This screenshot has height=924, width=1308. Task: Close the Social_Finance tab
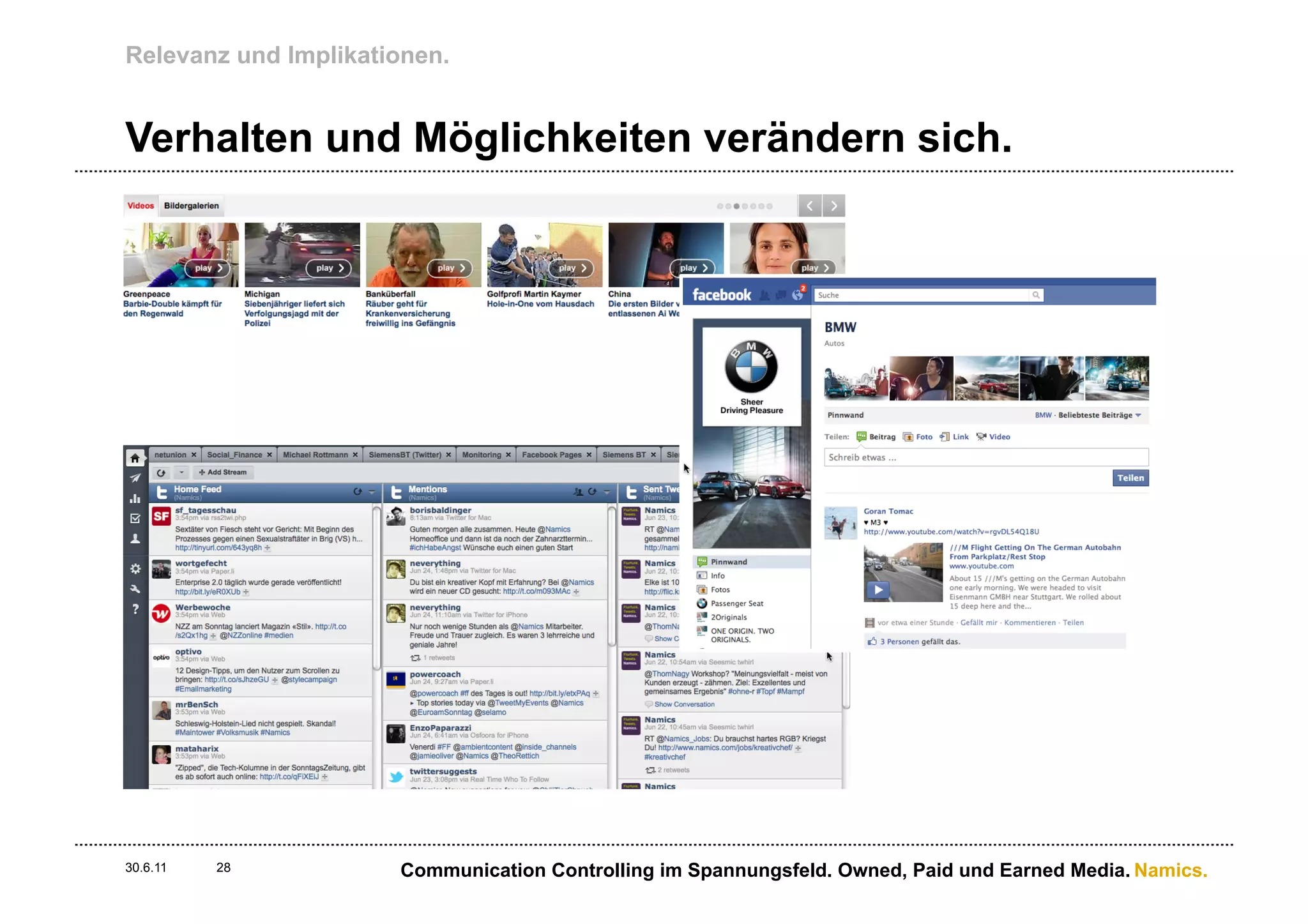tap(270, 455)
